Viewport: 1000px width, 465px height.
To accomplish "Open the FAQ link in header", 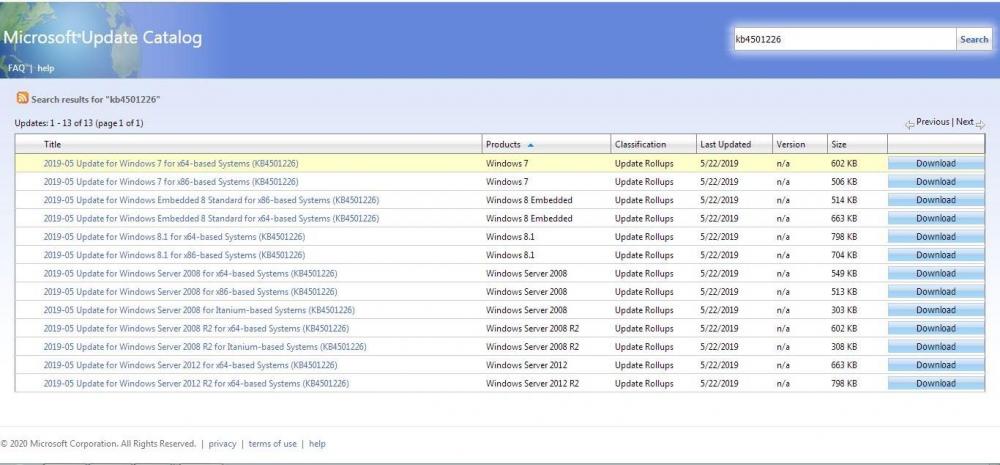I will click(x=16, y=68).
